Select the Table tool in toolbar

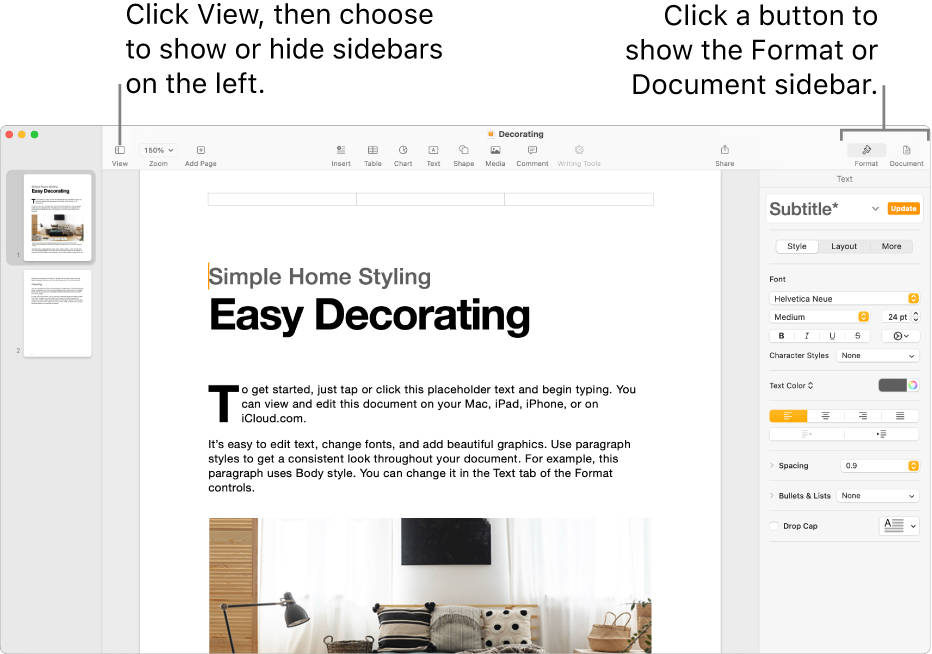pyautogui.click(x=373, y=152)
